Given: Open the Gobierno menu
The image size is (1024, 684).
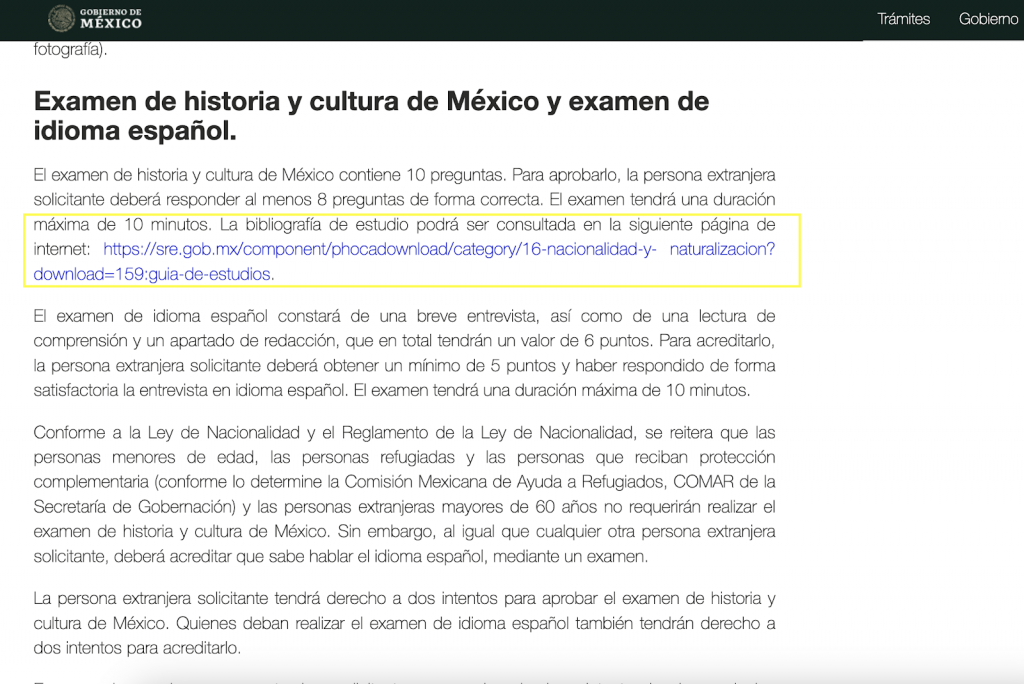Looking at the screenshot, I should (x=988, y=19).
